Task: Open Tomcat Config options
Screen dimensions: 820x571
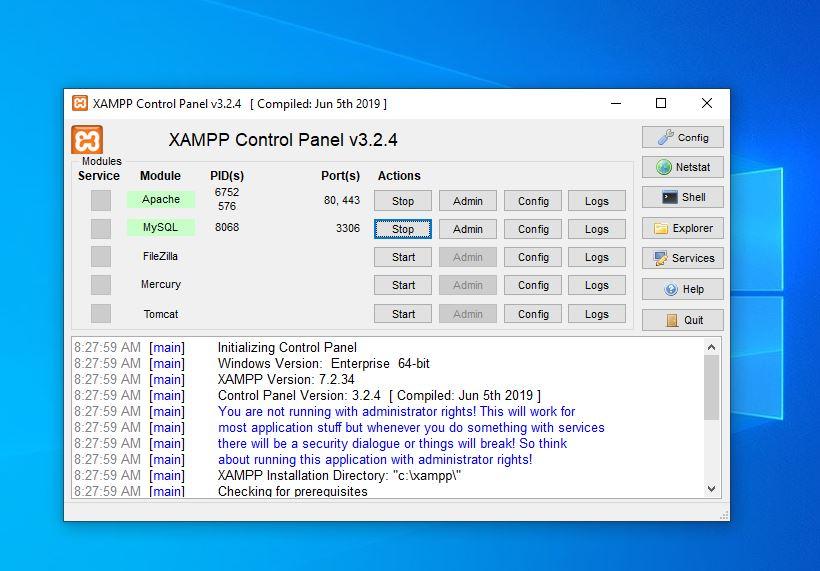Action: (x=533, y=314)
